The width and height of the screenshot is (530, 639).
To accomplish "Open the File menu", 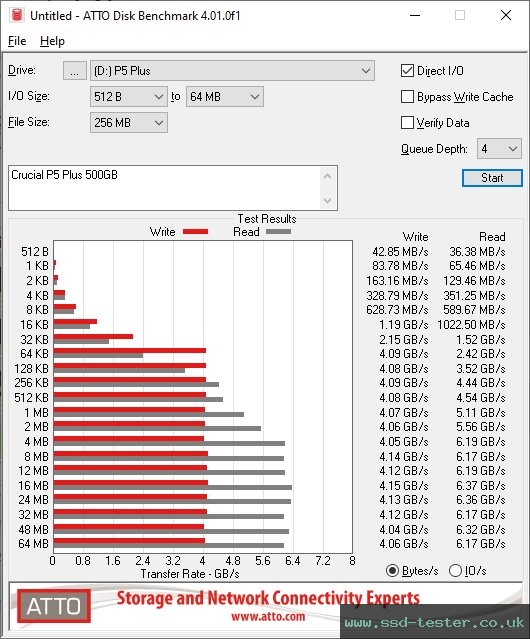I will 17,41.
